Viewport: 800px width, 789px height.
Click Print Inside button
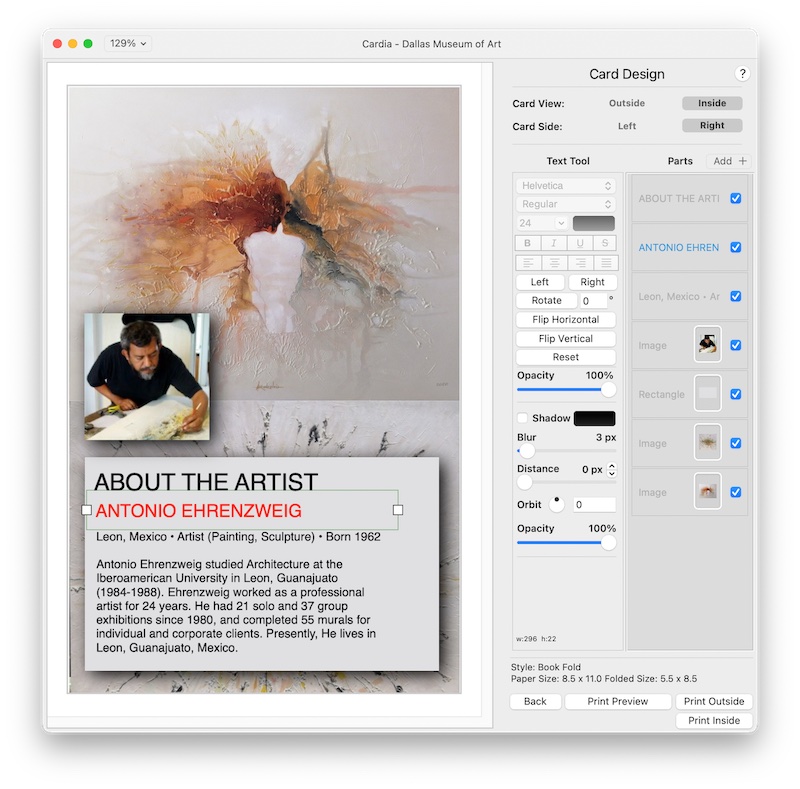(714, 720)
